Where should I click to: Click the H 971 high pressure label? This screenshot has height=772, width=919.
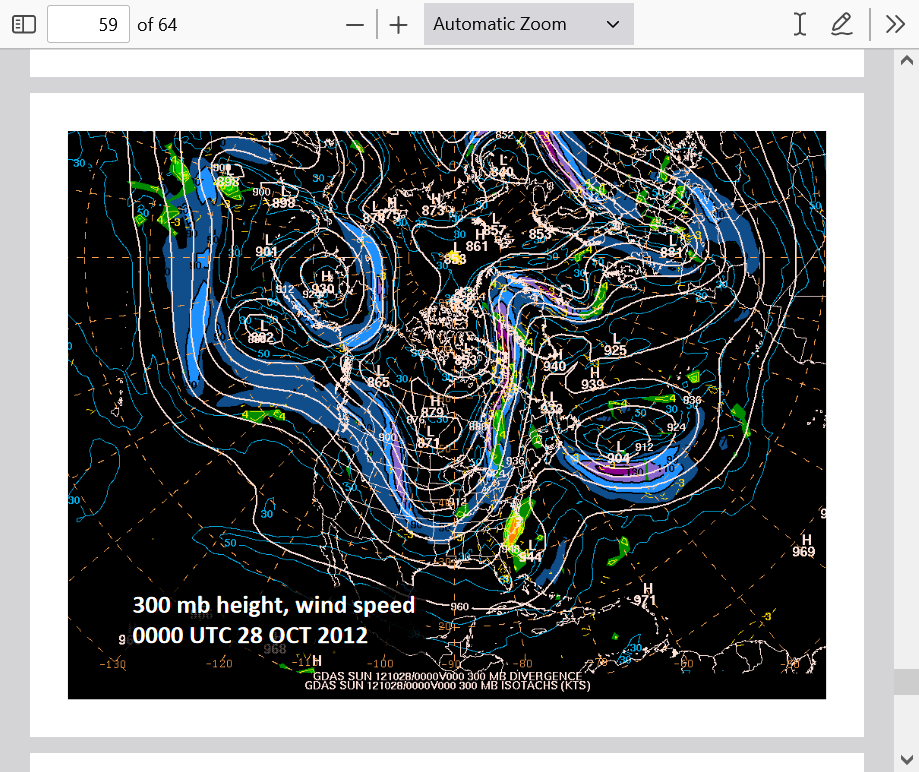coord(645,594)
